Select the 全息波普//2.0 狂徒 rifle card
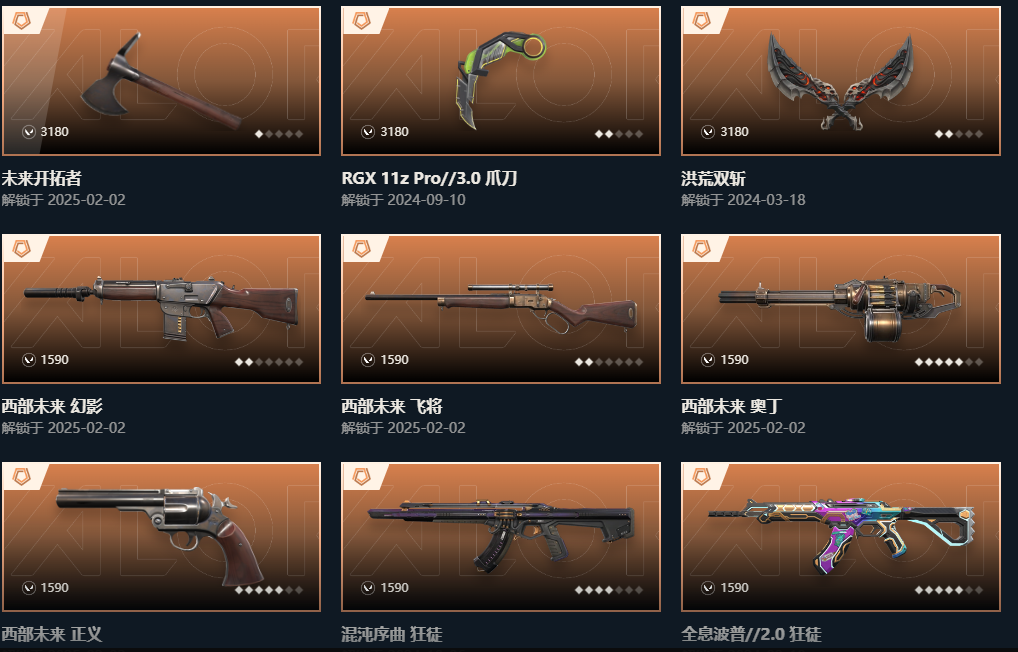This screenshot has width=1018, height=652. [841, 537]
